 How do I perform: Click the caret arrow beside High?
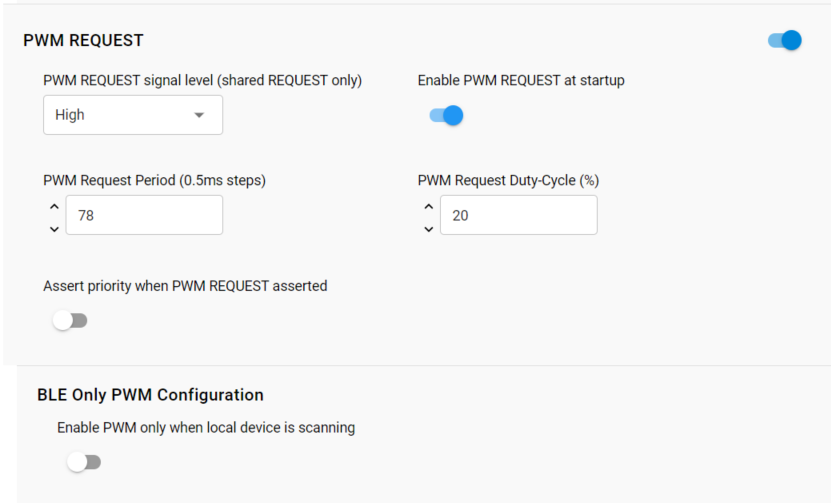pyautogui.click(x=199, y=115)
